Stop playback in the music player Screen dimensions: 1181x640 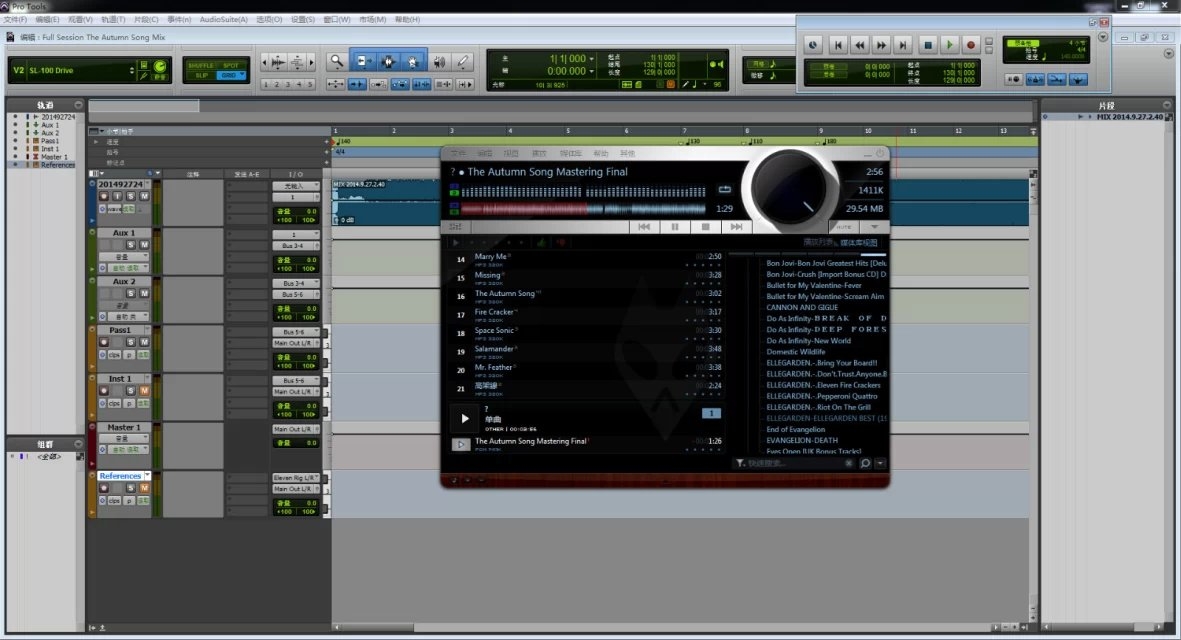click(706, 227)
